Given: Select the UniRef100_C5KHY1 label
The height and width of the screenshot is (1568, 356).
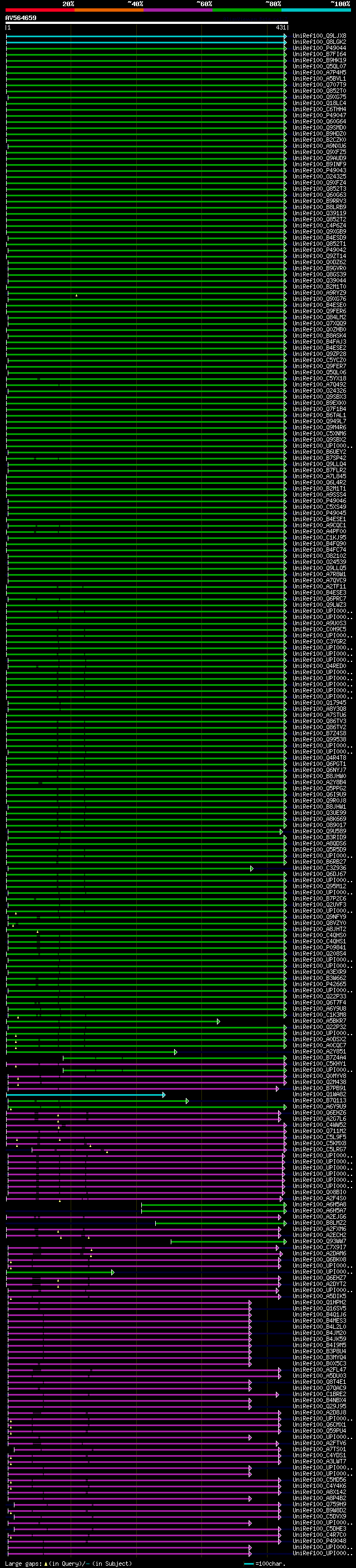Looking at the screenshot, I should point(319,1064).
